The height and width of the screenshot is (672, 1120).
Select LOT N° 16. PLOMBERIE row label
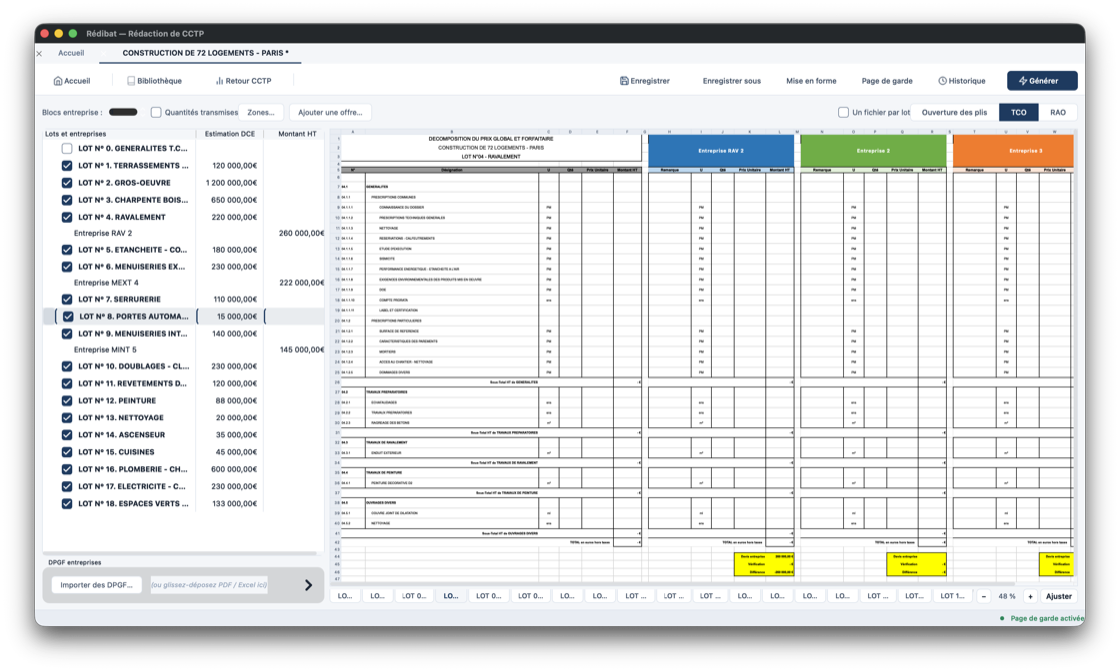point(134,469)
